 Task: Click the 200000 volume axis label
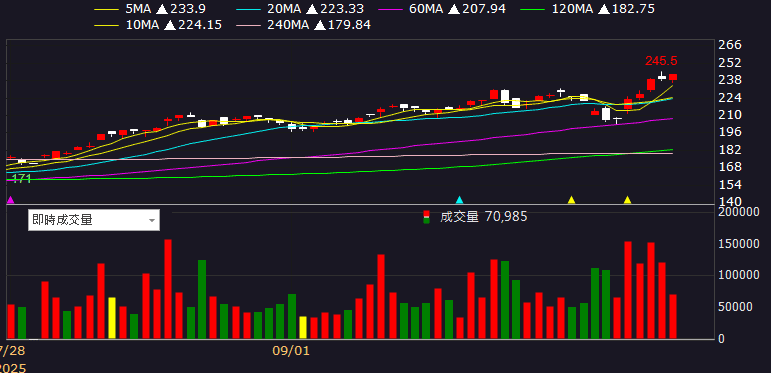(x=739, y=212)
